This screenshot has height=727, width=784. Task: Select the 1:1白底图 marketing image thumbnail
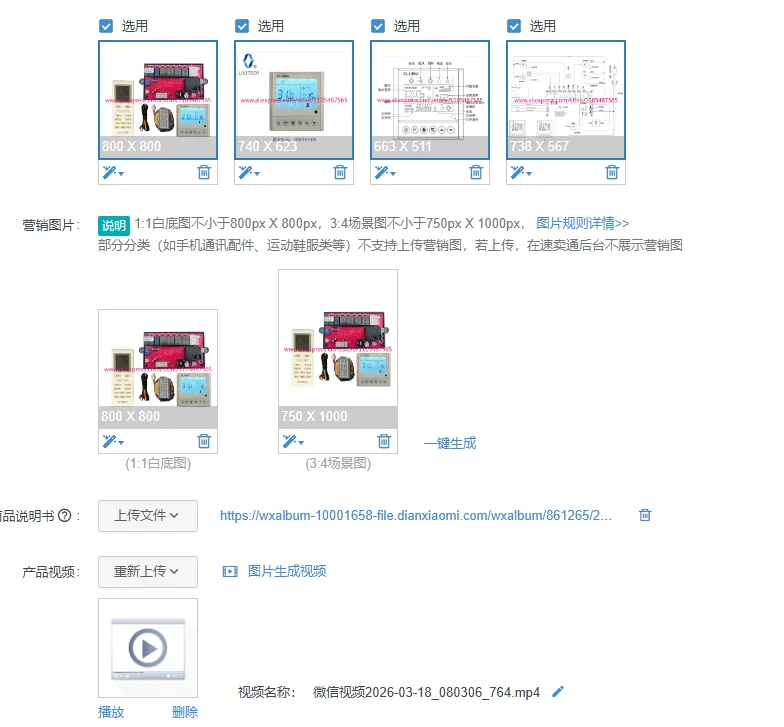tap(158, 369)
